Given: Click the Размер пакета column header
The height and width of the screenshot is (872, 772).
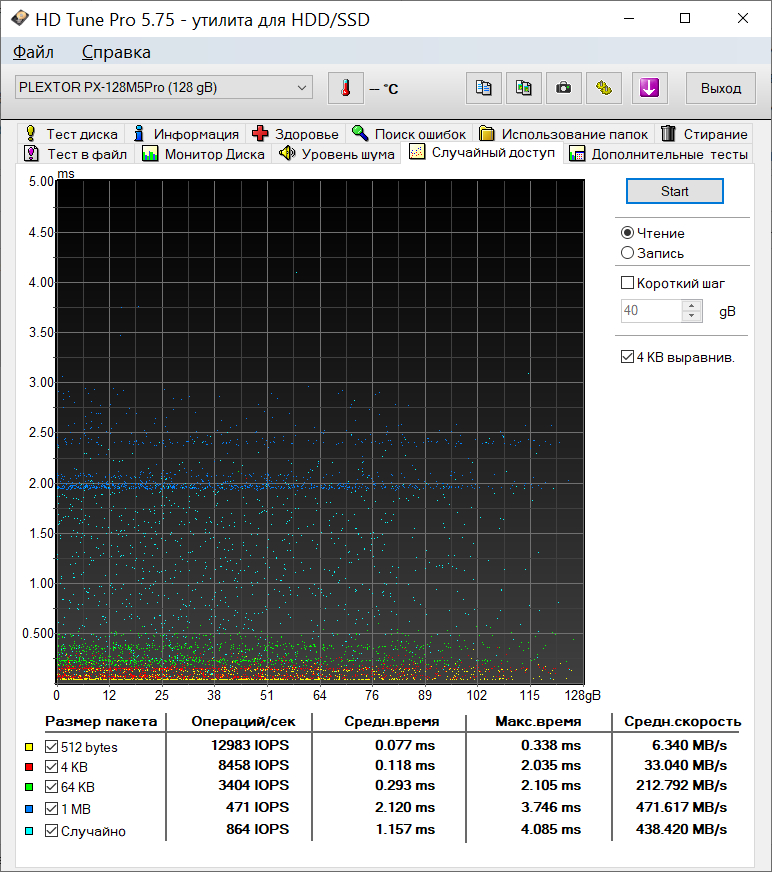Looking at the screenshot, I should 101,721.
